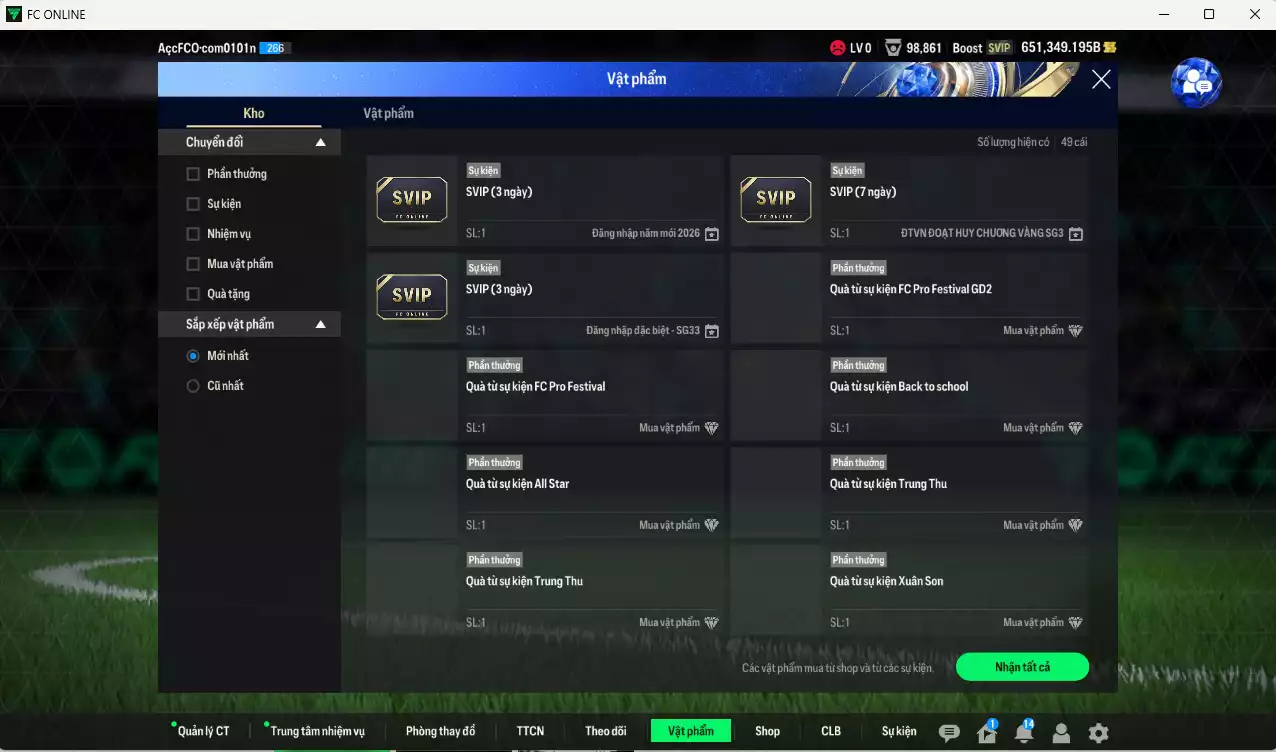Screen dimensions: 1276x752
Task: Enable the Phần thưởng filter checkbox
Action: [193, 174]
